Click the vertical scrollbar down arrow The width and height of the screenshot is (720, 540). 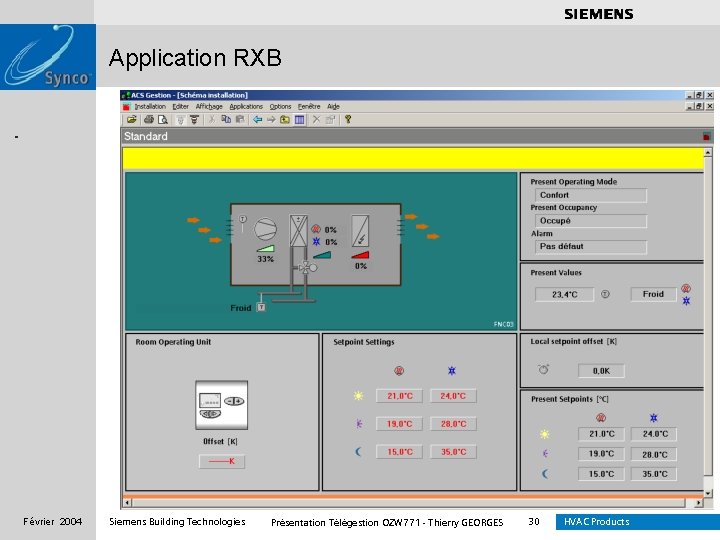(708, 493)
